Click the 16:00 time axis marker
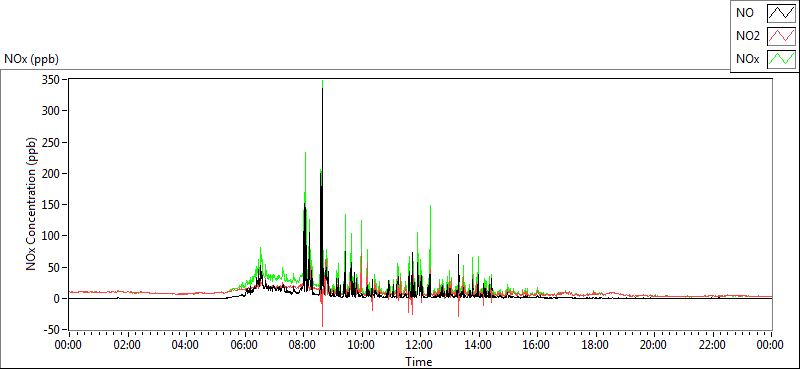 (537, 345)
